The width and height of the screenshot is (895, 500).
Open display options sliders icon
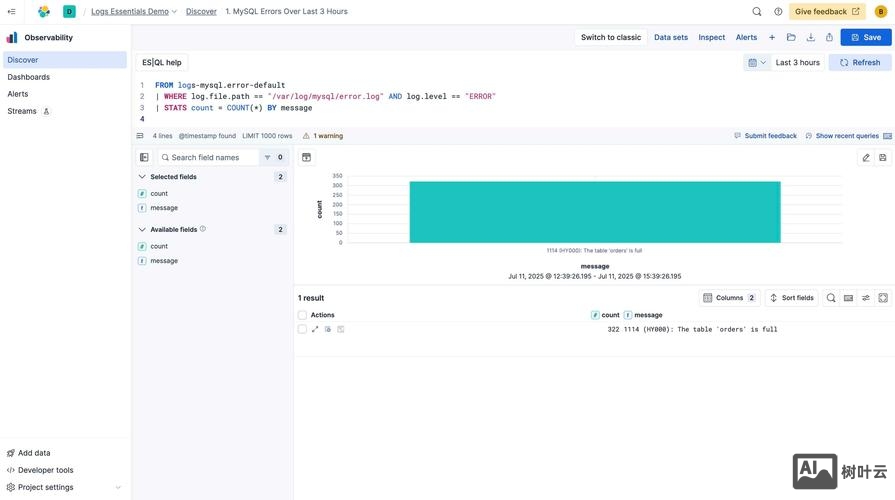(x=866, y=298)
